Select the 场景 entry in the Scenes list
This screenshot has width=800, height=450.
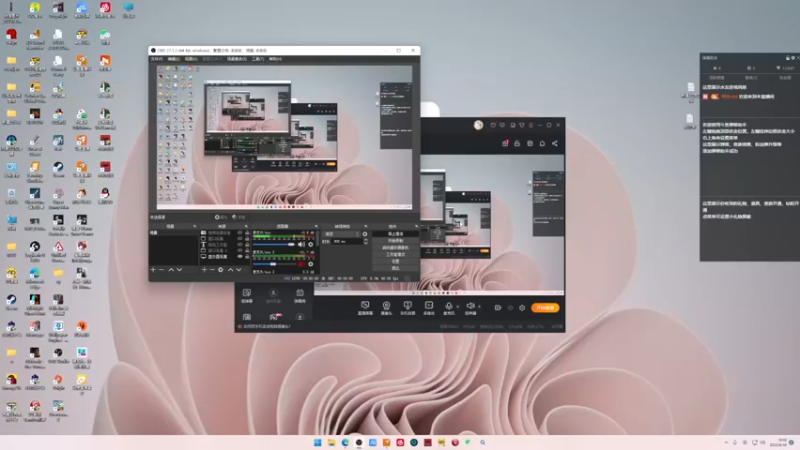pos(173,233)
